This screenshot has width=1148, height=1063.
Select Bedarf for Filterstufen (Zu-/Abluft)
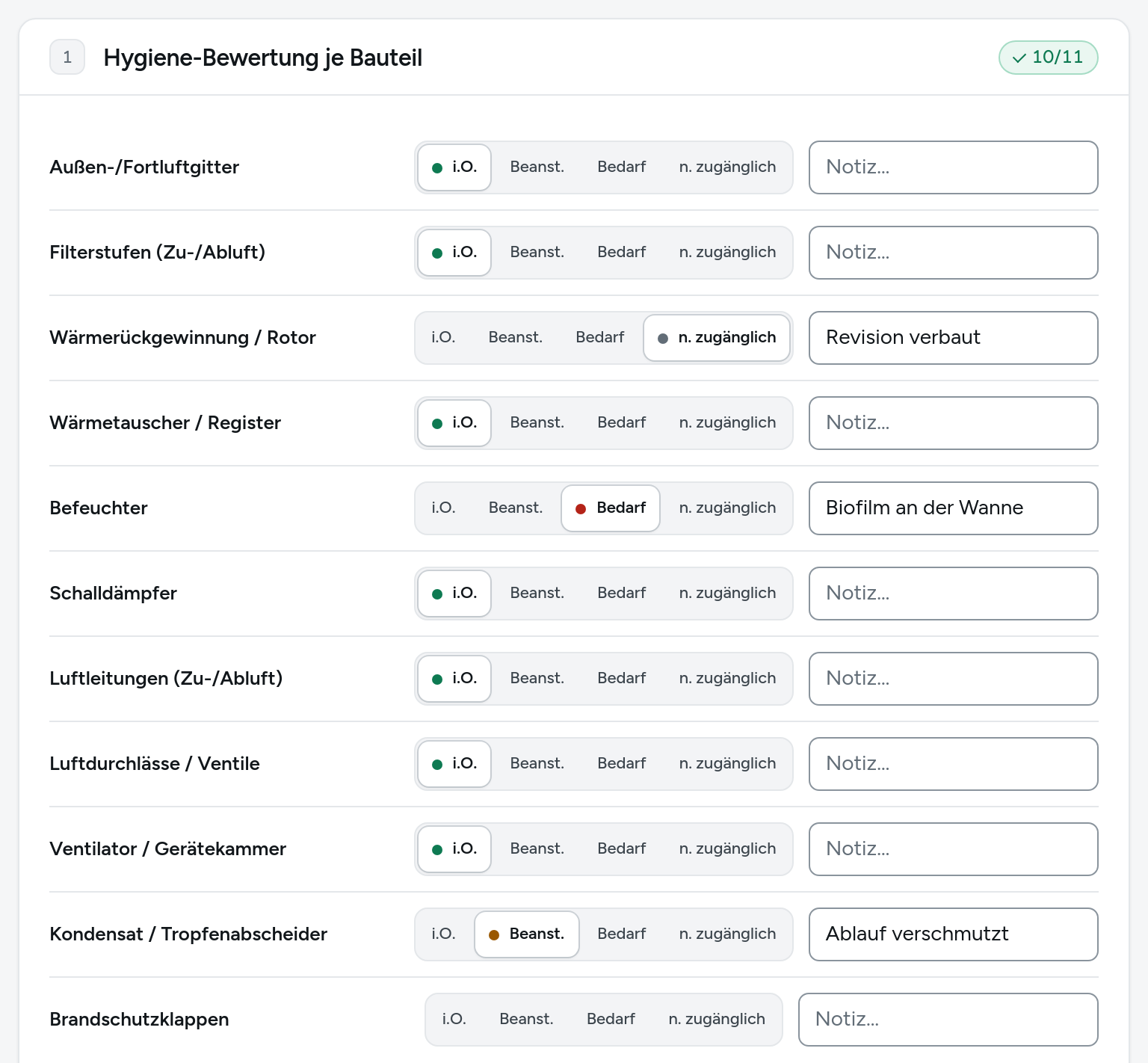coord(622,253)
